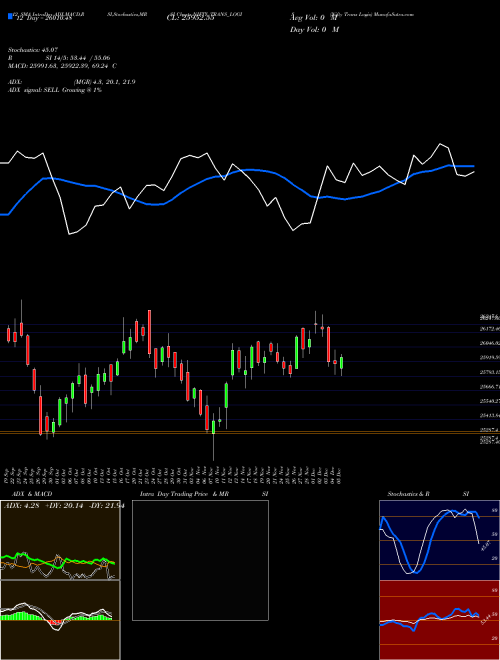Click the 'ADX: 4.28 +DY: 20.14 -DY: 21.94' readout
The image size is (500, 660).
click(x=64, y=506)
